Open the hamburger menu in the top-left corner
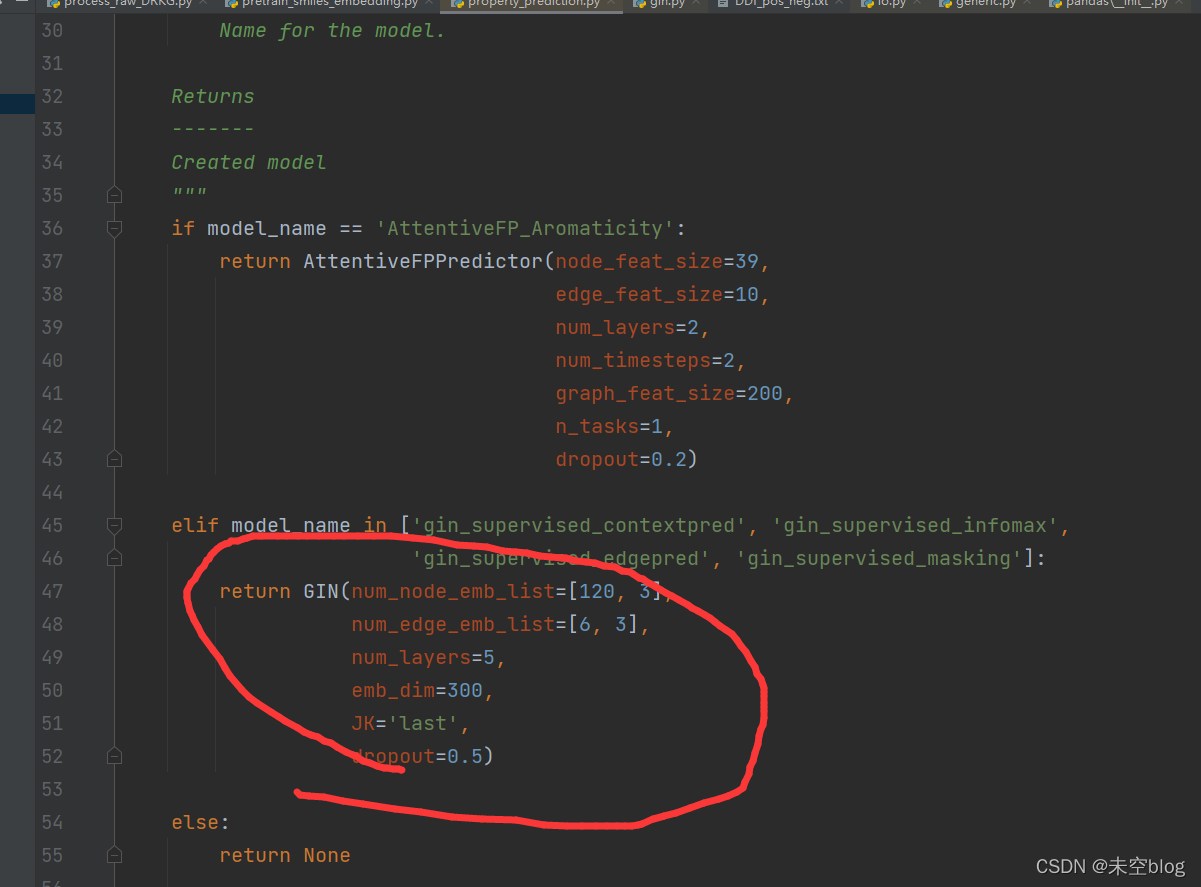This screenshot has height=887, width=1201. tap(20, 2)
